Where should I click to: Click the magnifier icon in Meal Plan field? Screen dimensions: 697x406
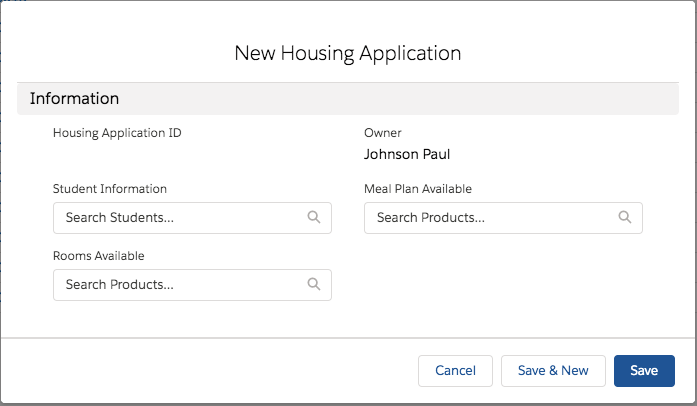point(624,217)
